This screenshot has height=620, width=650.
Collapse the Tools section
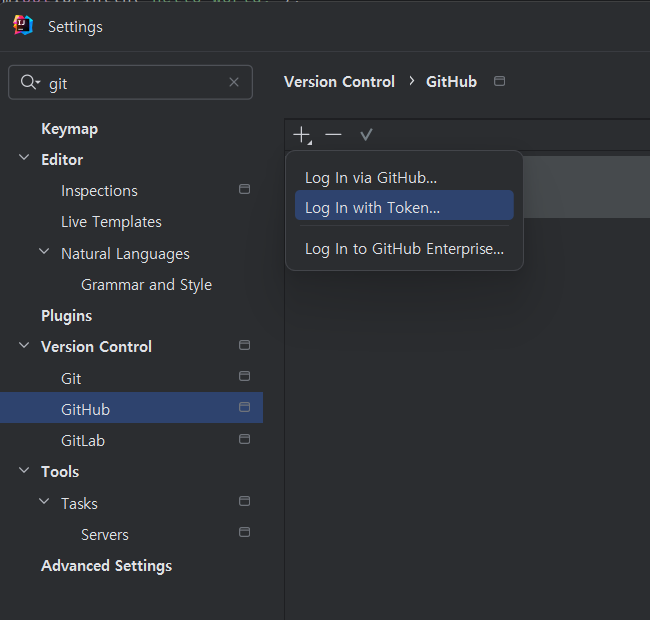24,470
